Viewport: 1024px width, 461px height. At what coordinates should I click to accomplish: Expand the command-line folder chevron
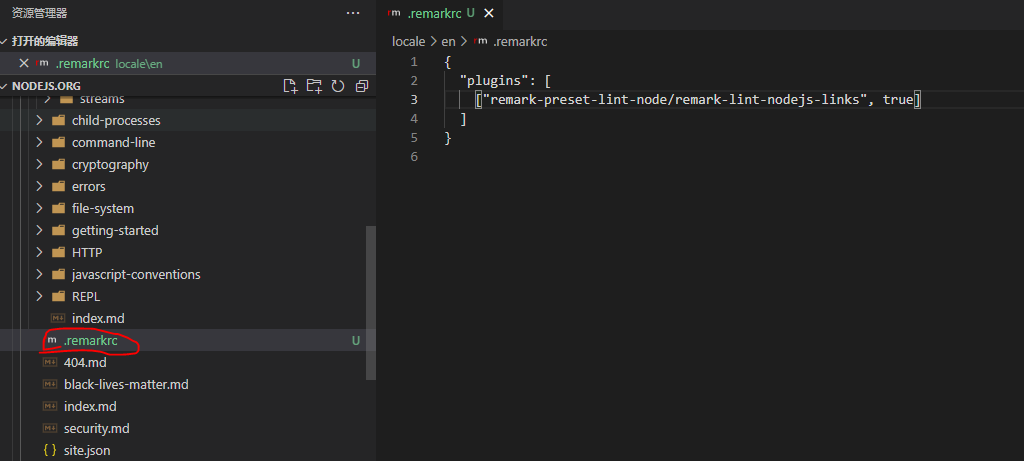pyautogui.click(x=39, y=142)
